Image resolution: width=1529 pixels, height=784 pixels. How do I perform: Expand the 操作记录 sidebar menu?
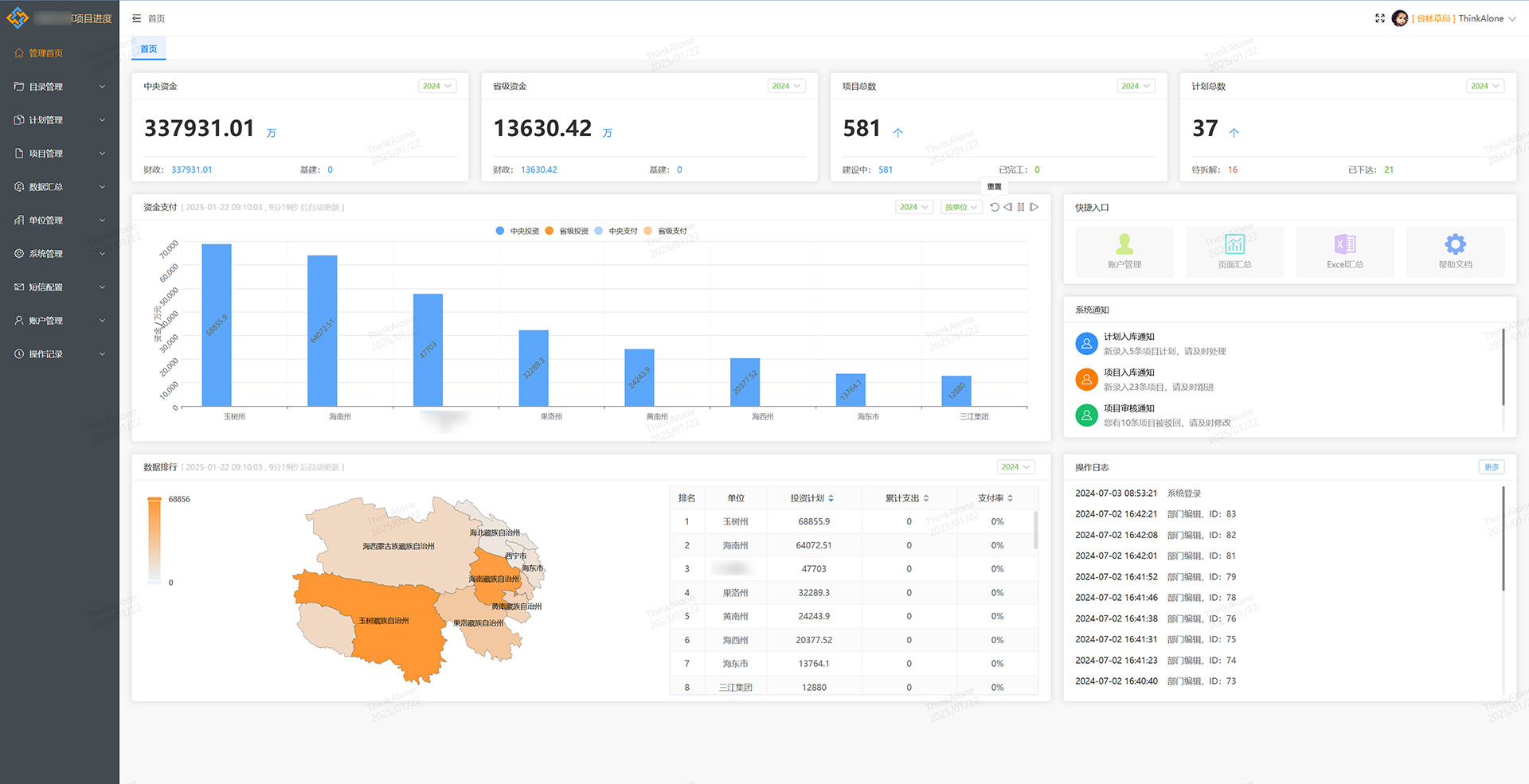60,354
